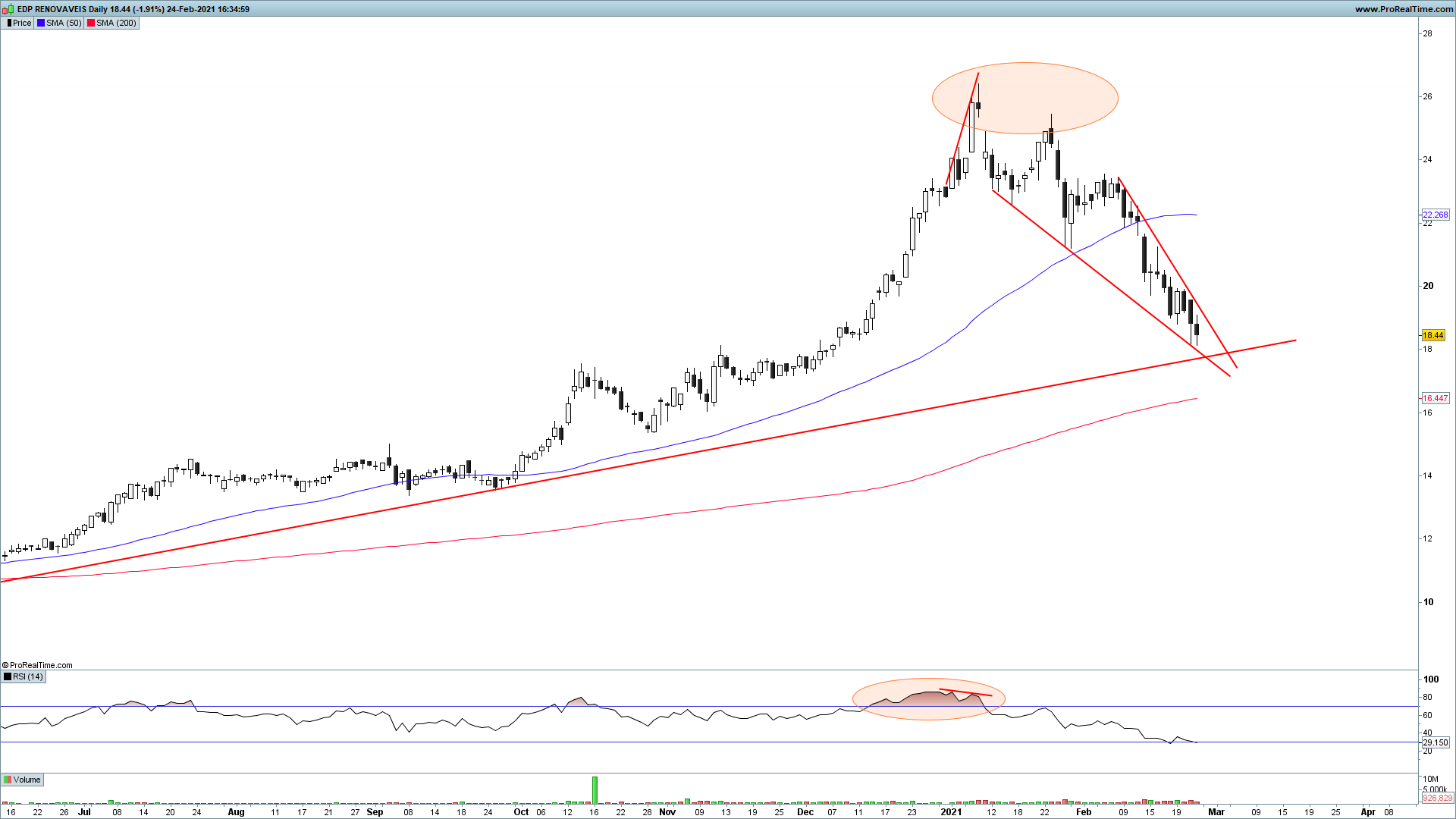1456x819 pixels.
Task: Click the tall green volume bar
Action: coord(595,789)
